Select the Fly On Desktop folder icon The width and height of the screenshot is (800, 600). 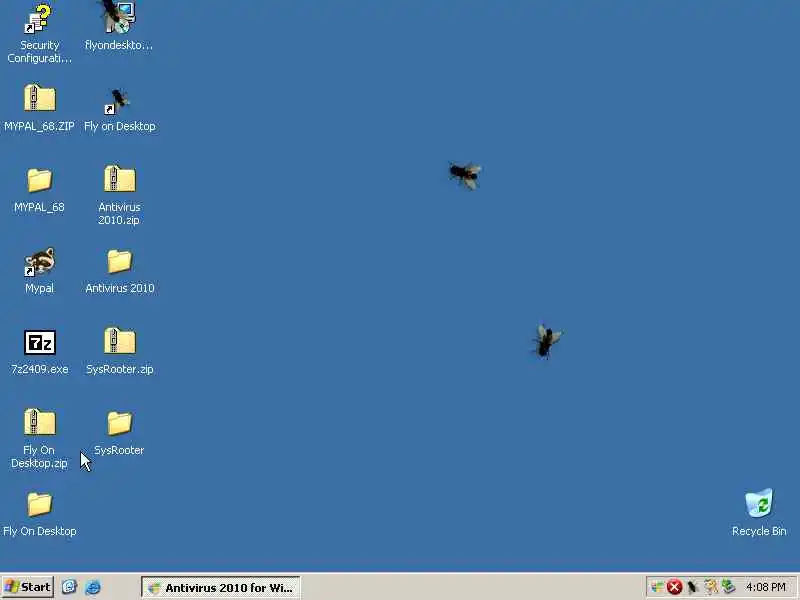click(39, 504)
